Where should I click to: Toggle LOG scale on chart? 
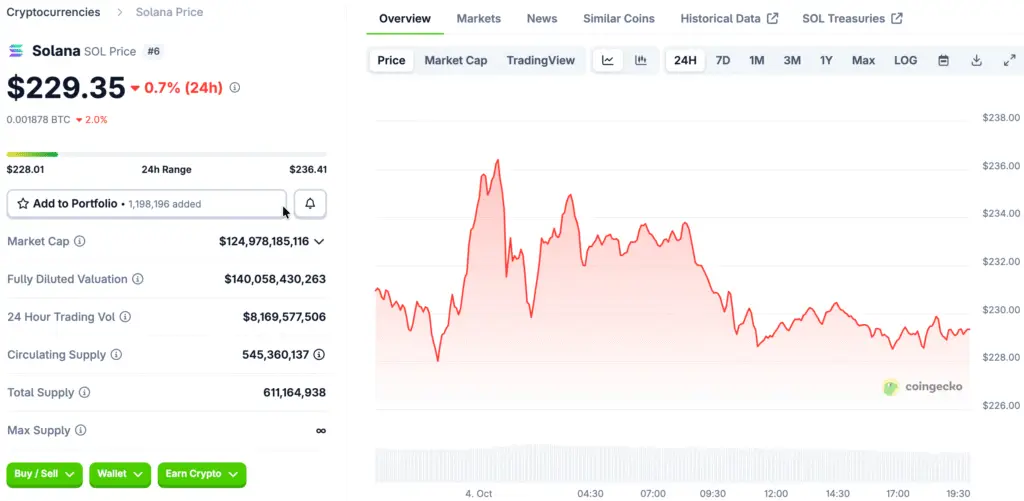click(x=905, y=60)
